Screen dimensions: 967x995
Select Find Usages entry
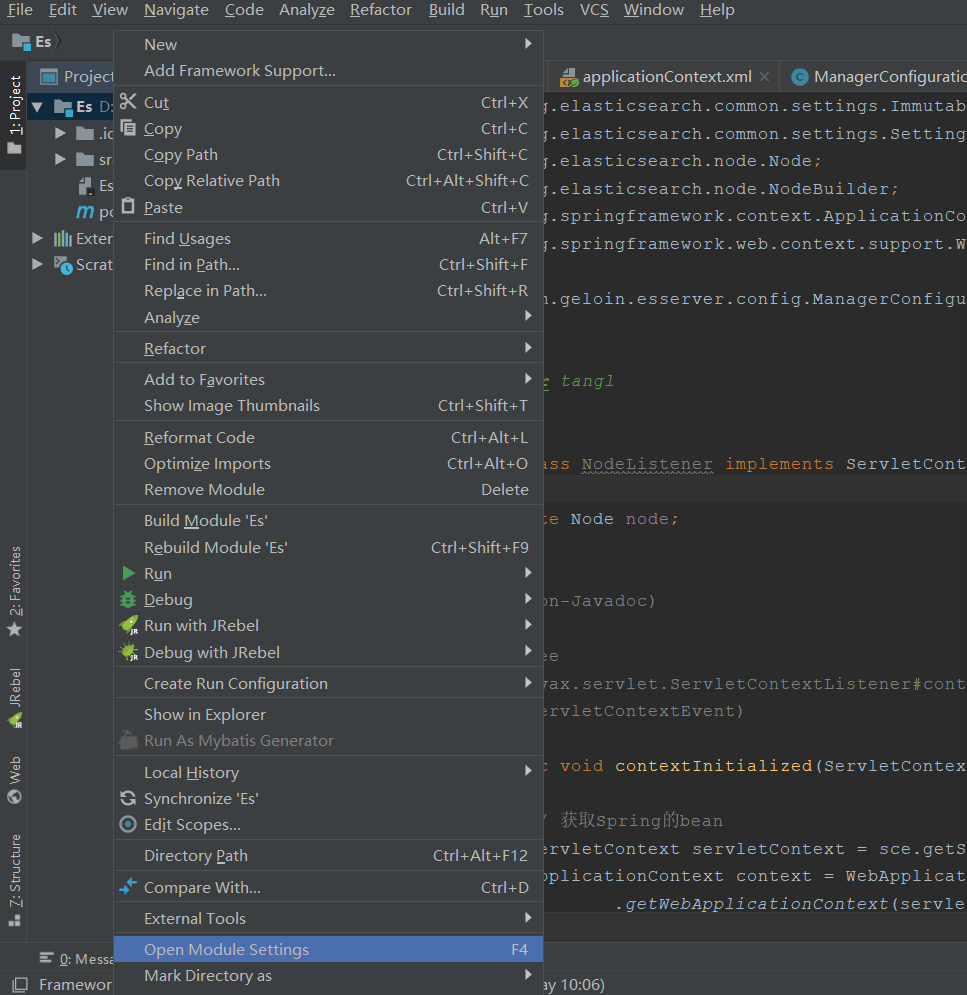(328, 239)
